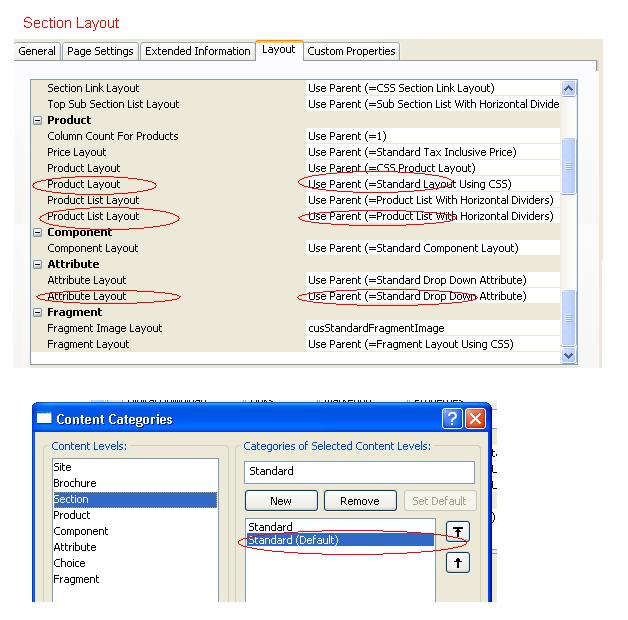
Task: Click the Content Categories help question mark
Action: [x=452, y=419]
